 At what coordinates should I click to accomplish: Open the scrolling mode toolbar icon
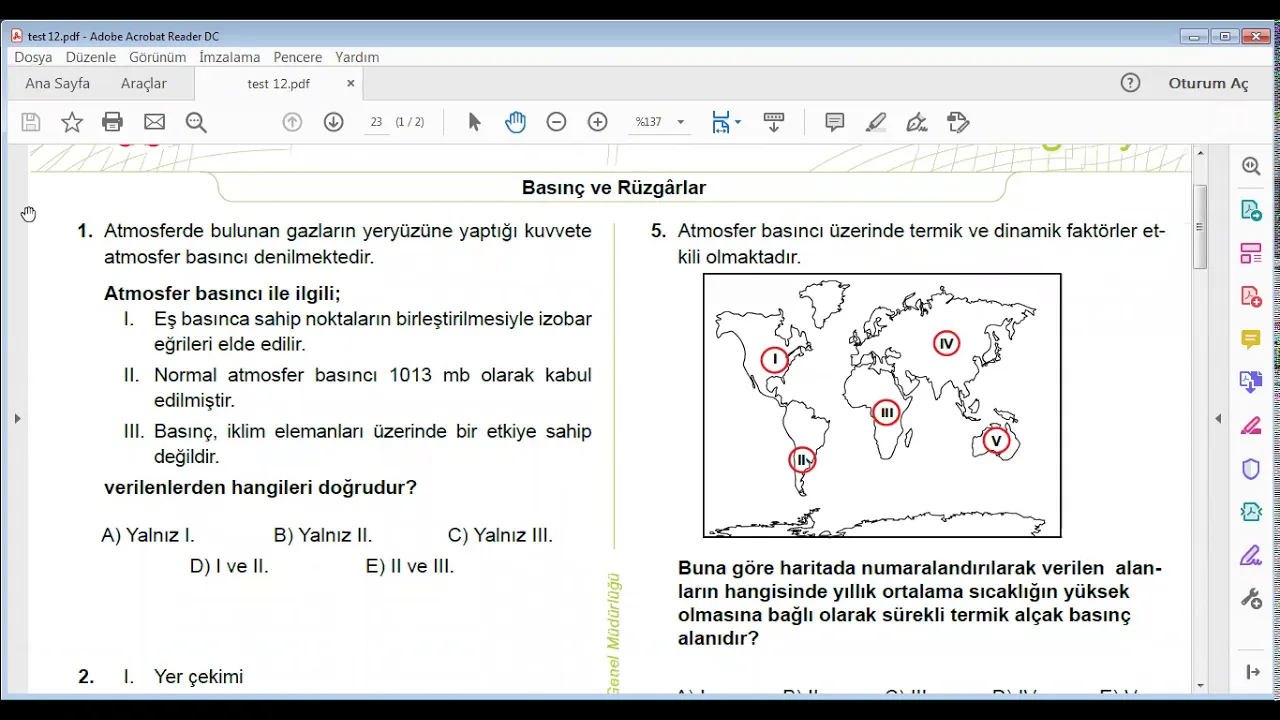(774, 122)
